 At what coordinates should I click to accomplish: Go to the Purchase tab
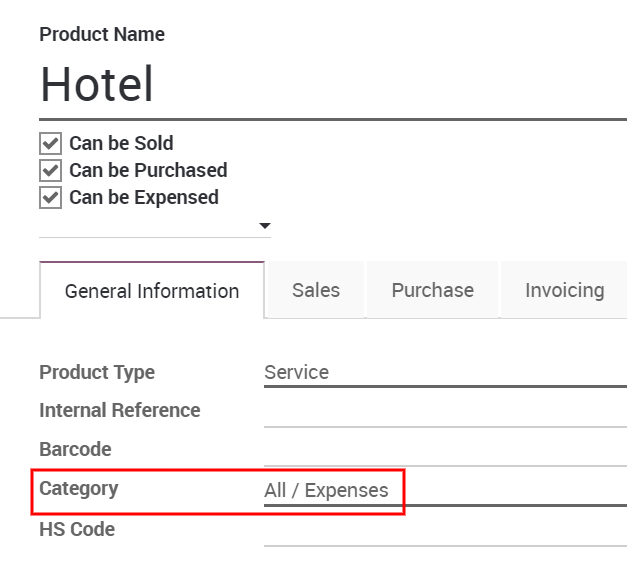(432, 291)
